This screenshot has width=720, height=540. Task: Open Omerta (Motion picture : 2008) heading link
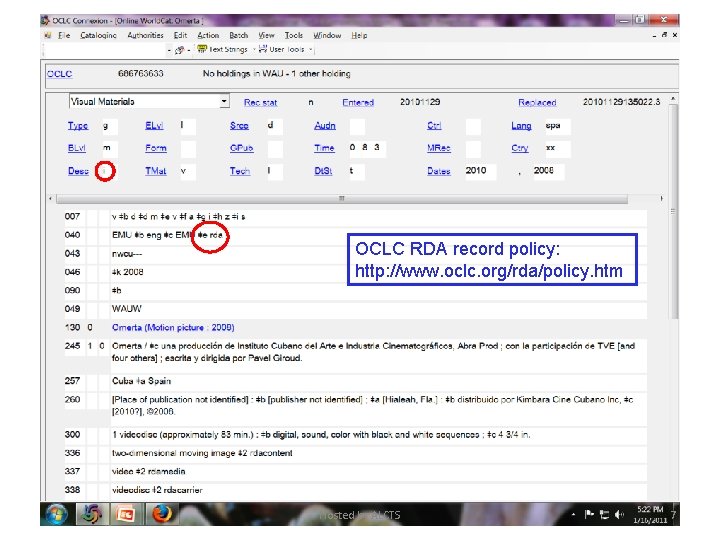[x=173, y=327]
